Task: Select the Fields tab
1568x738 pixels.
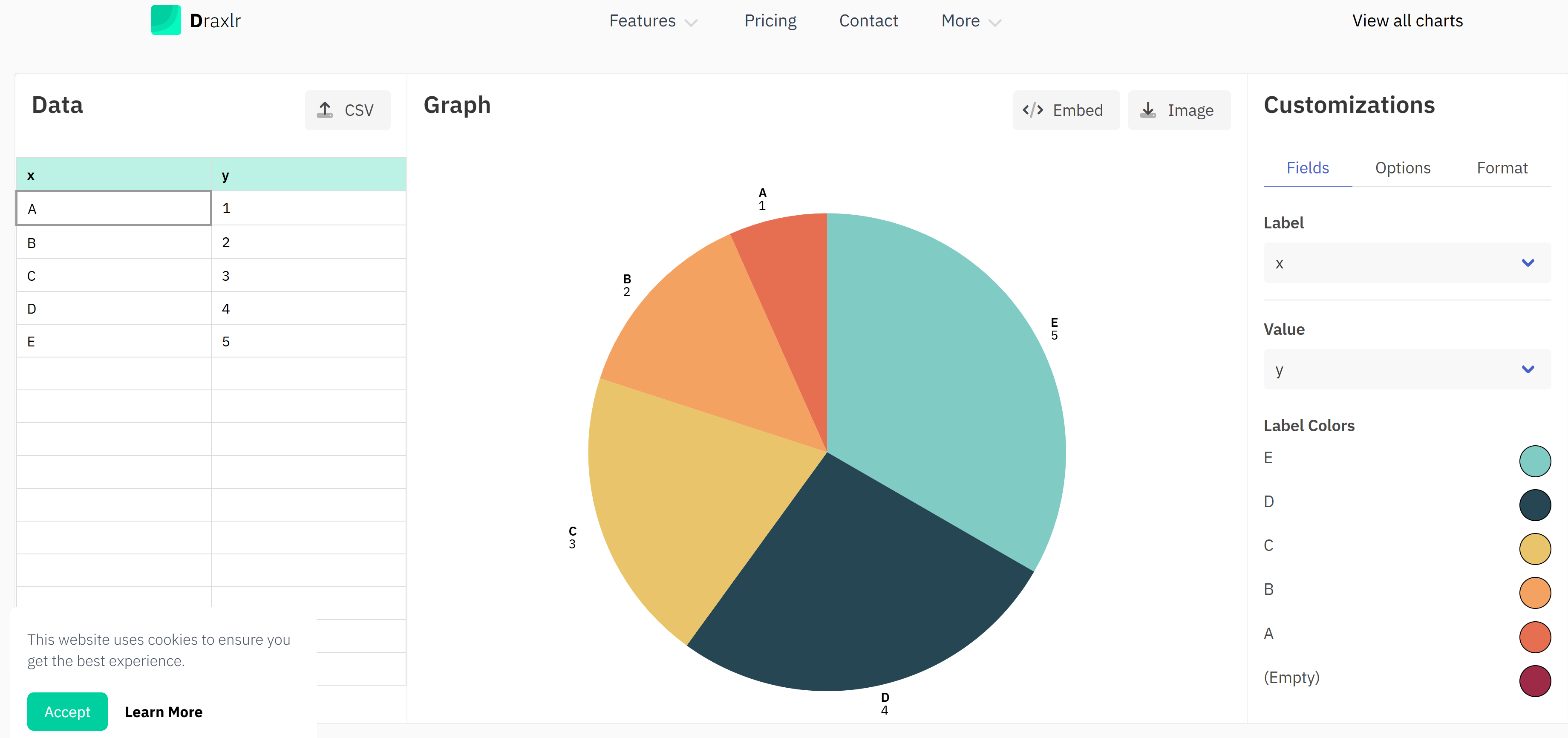Action: [1308, 167]
